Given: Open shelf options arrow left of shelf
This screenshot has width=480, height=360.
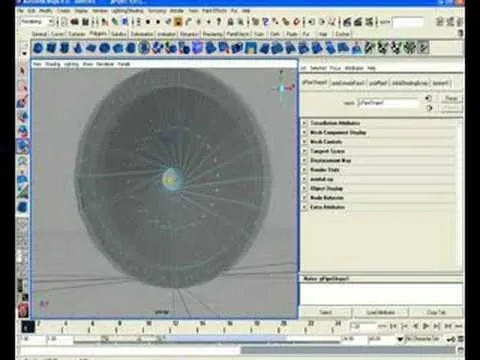Looking at the screenshot, I should tap(24, 53).
